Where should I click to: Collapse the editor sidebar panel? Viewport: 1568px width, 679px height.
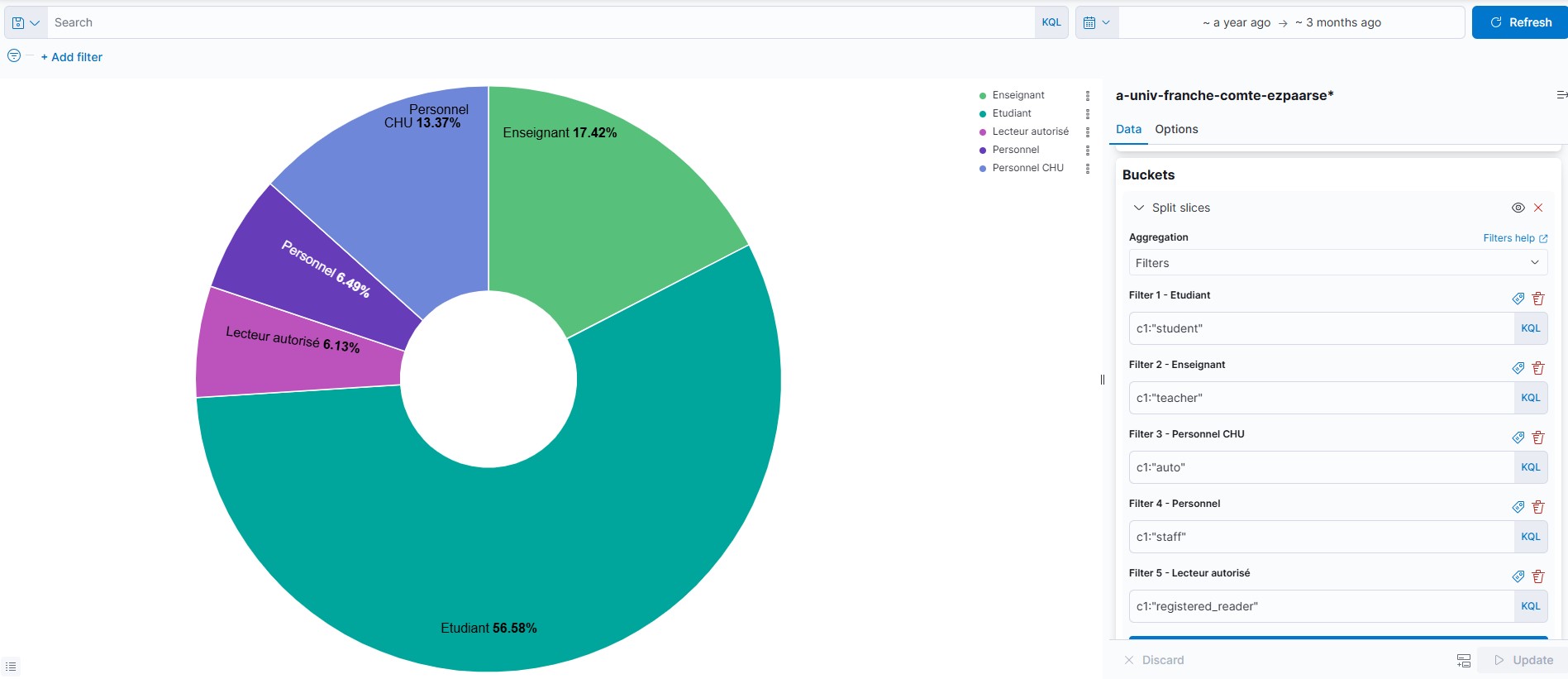point(1561,95)
